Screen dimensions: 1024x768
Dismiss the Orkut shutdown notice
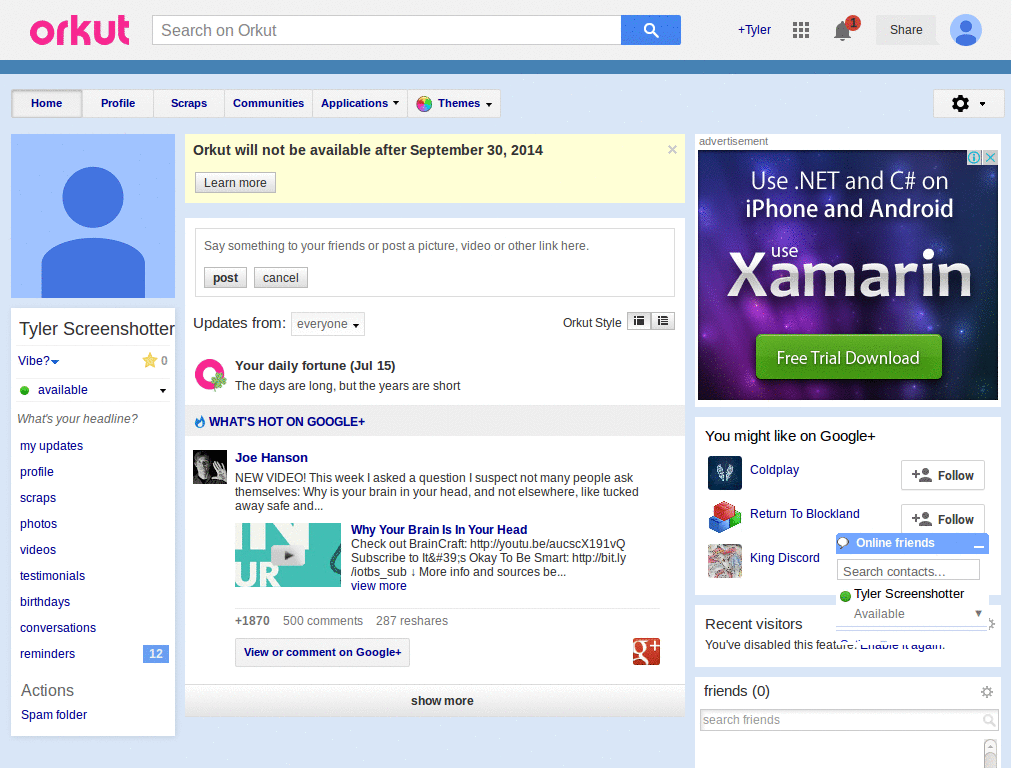(672, 150)
